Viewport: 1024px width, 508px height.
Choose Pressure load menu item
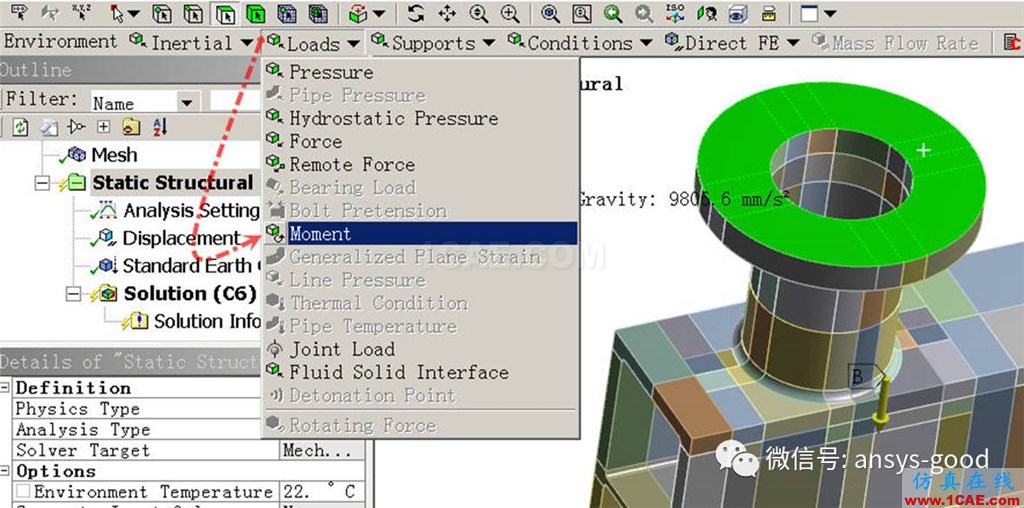click(x=421, y=71)
